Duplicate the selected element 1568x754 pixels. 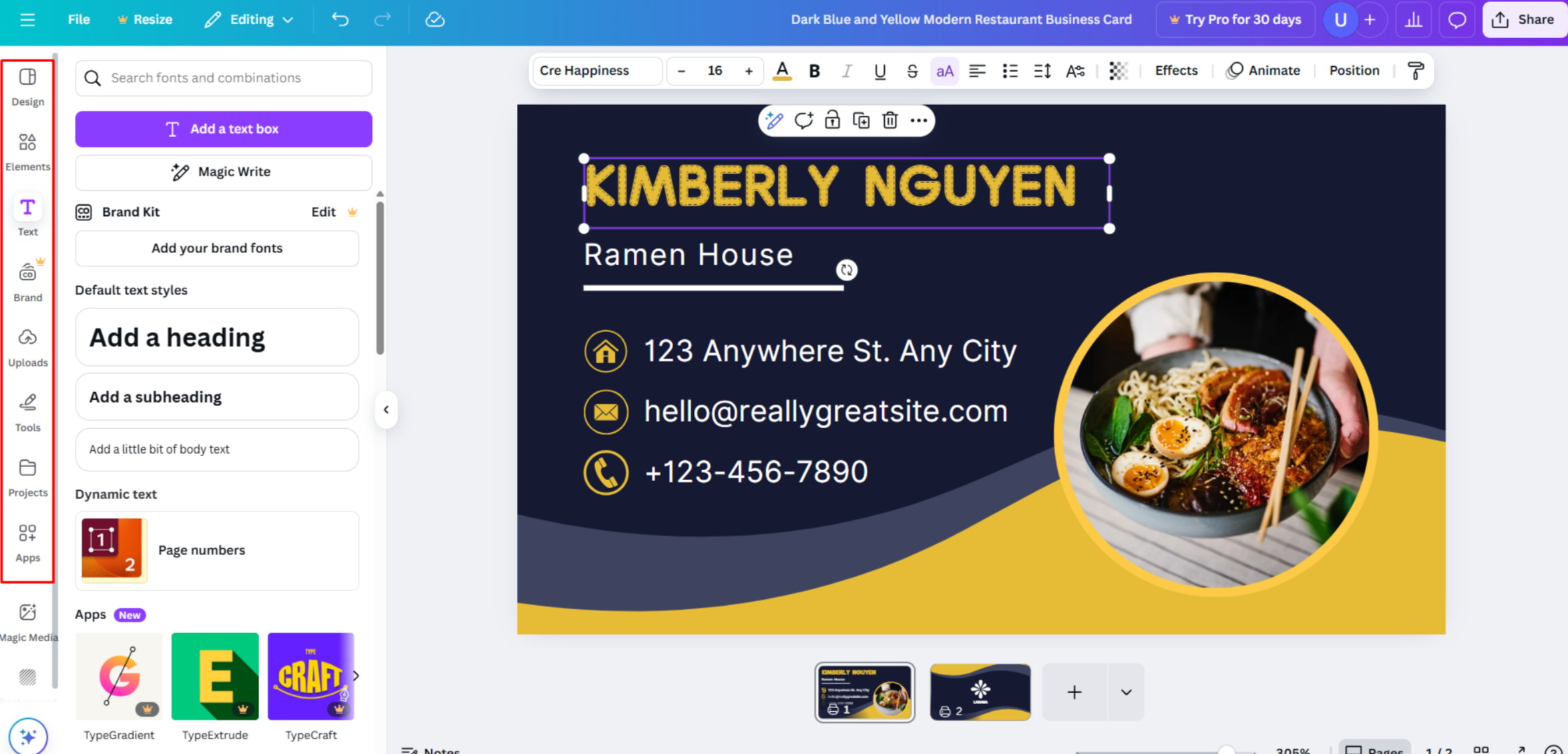click(x=861, y=121)
